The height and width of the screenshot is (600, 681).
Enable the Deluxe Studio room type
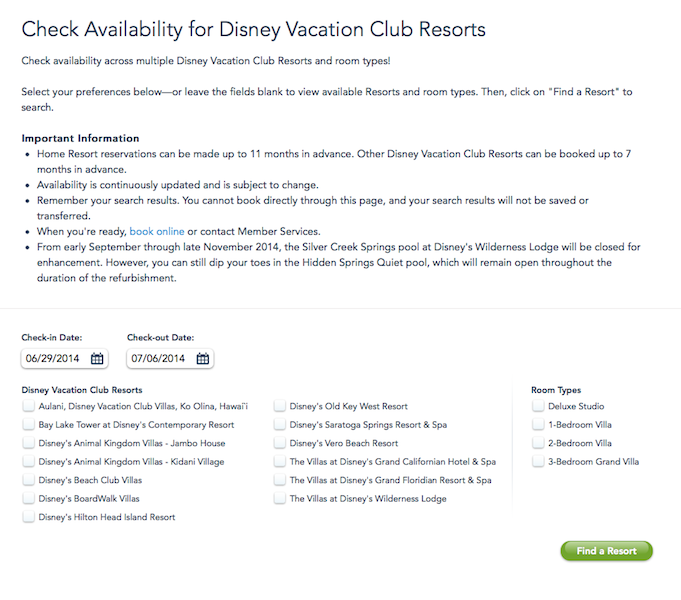pos(538,406)
